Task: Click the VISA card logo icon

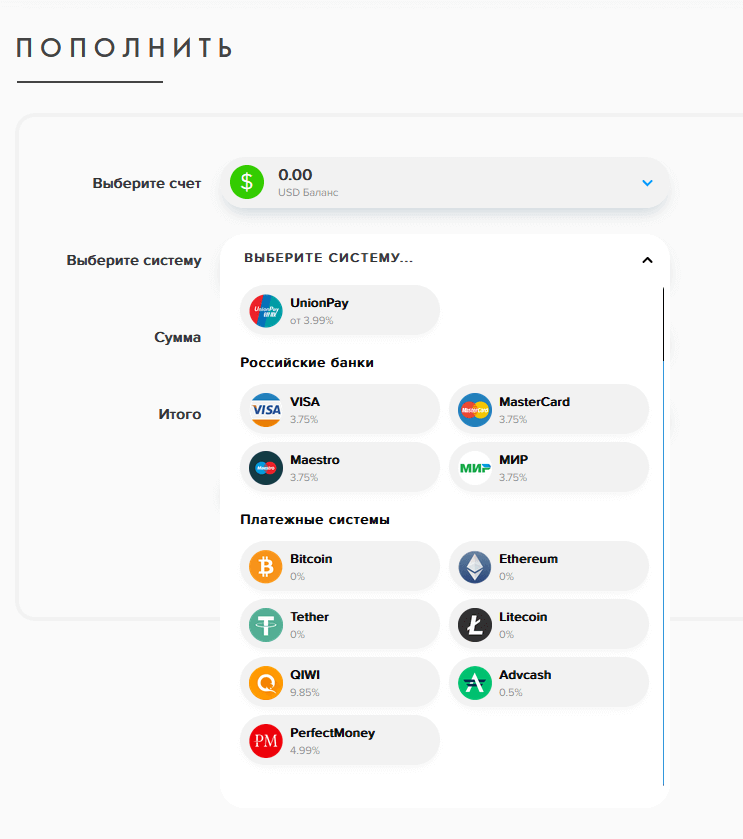Action: coord(266,409)
